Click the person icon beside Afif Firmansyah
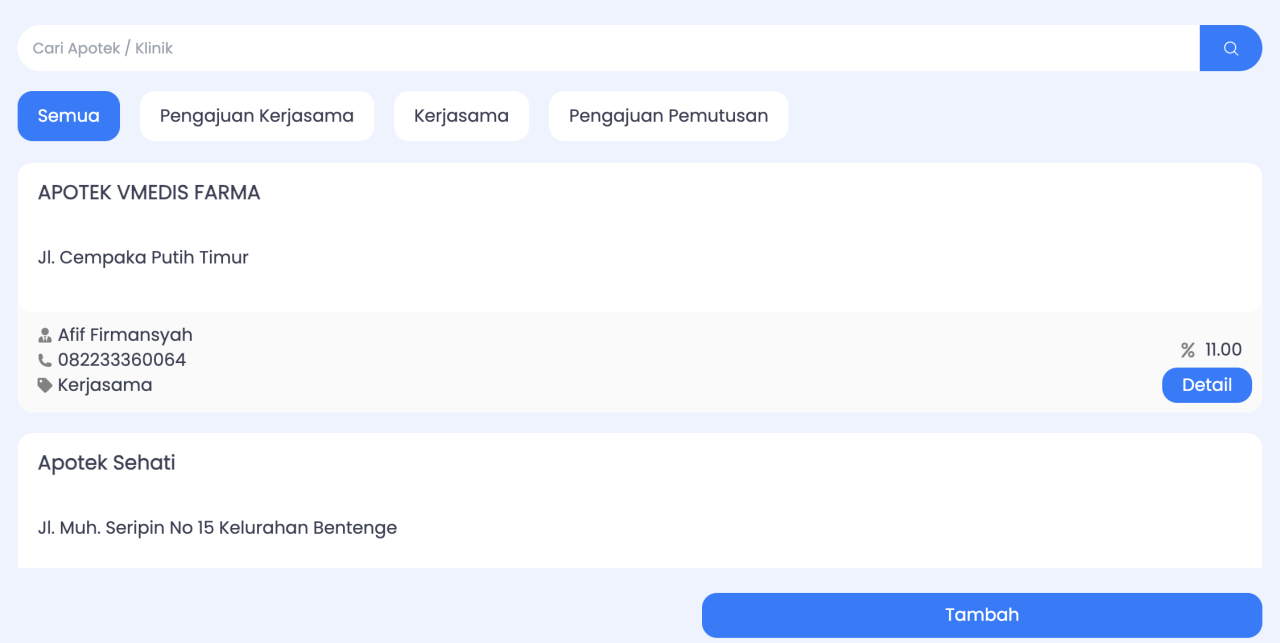The height and width of the screenshot is (643, 1280). pos(45,335)
